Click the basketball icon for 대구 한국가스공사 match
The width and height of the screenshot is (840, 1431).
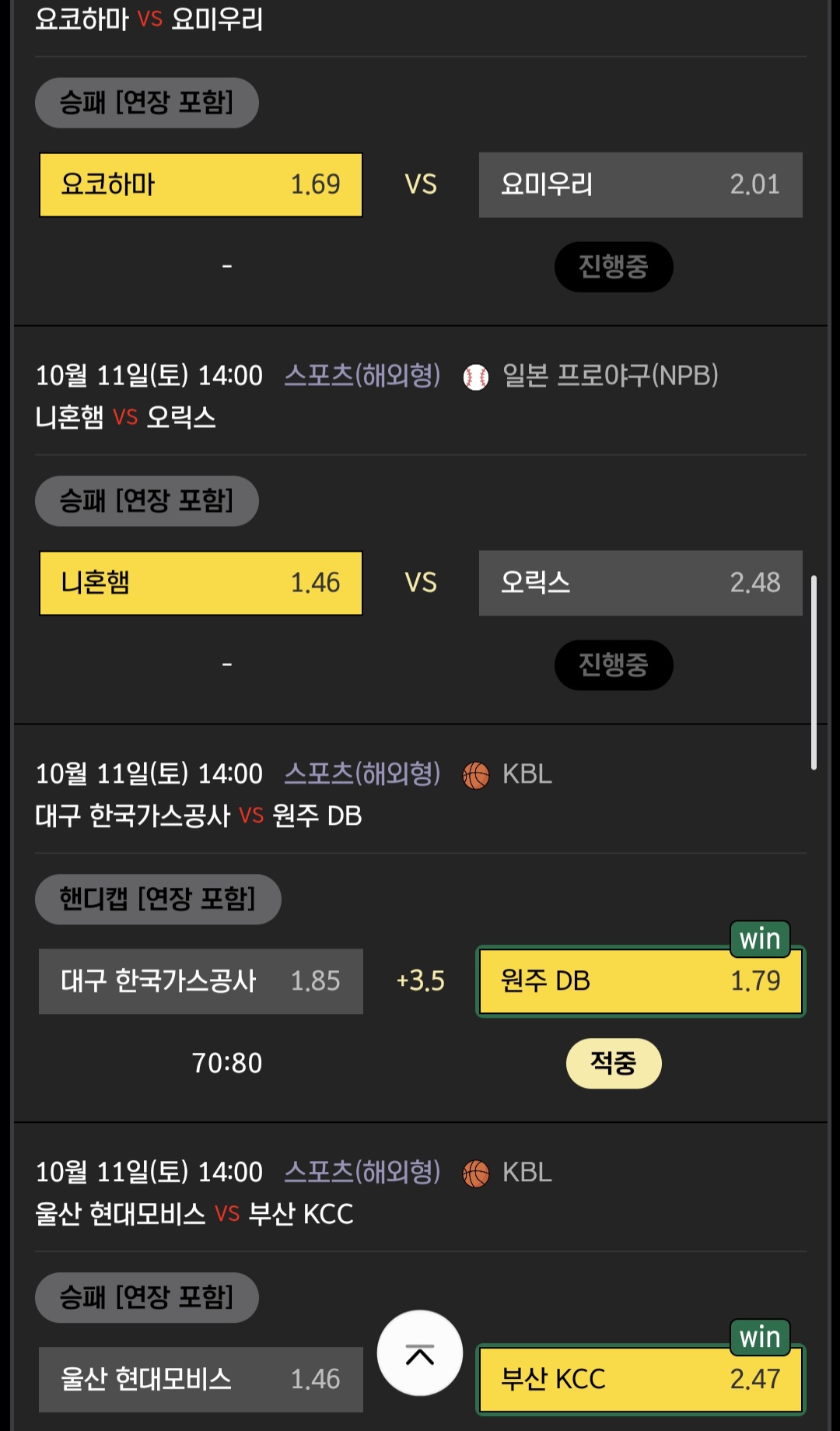[x=475, y=776]
